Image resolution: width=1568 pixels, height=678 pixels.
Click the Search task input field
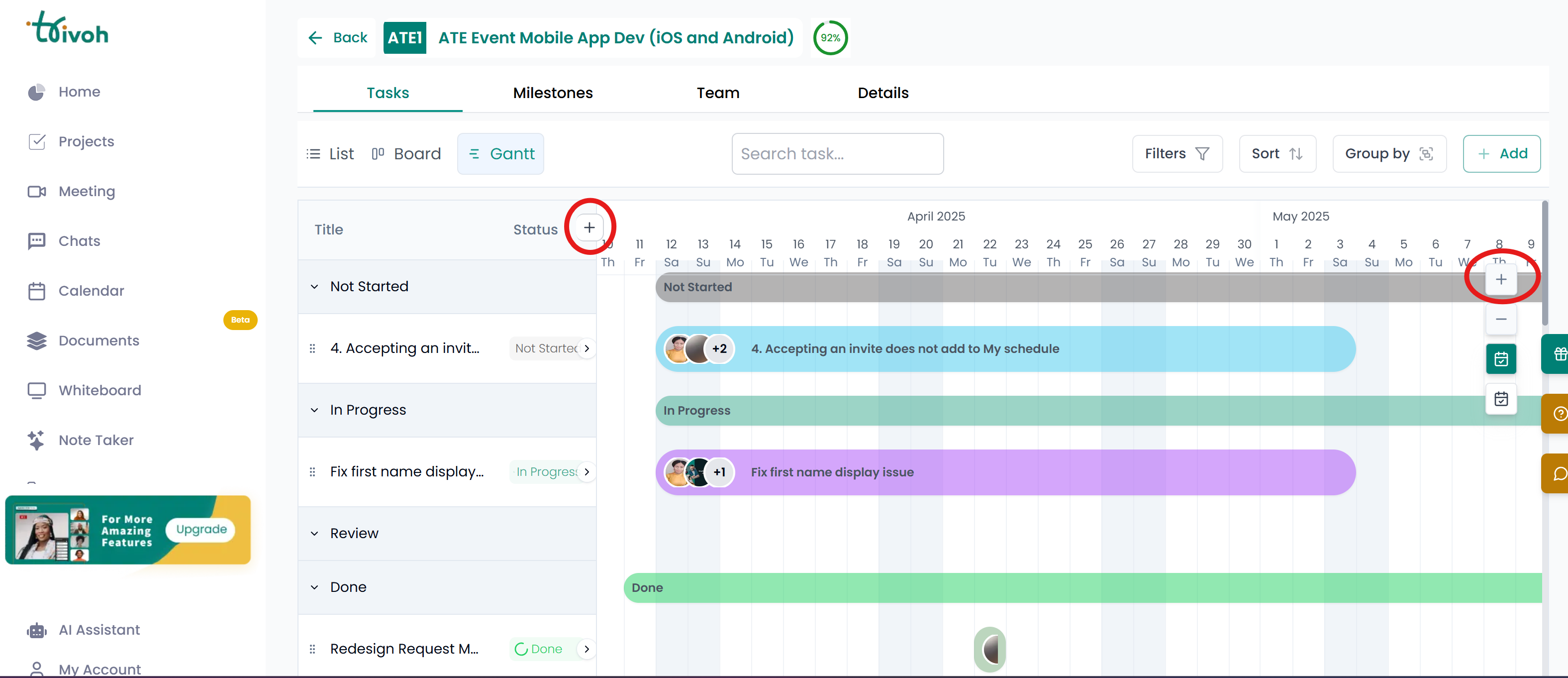point(837,153)
